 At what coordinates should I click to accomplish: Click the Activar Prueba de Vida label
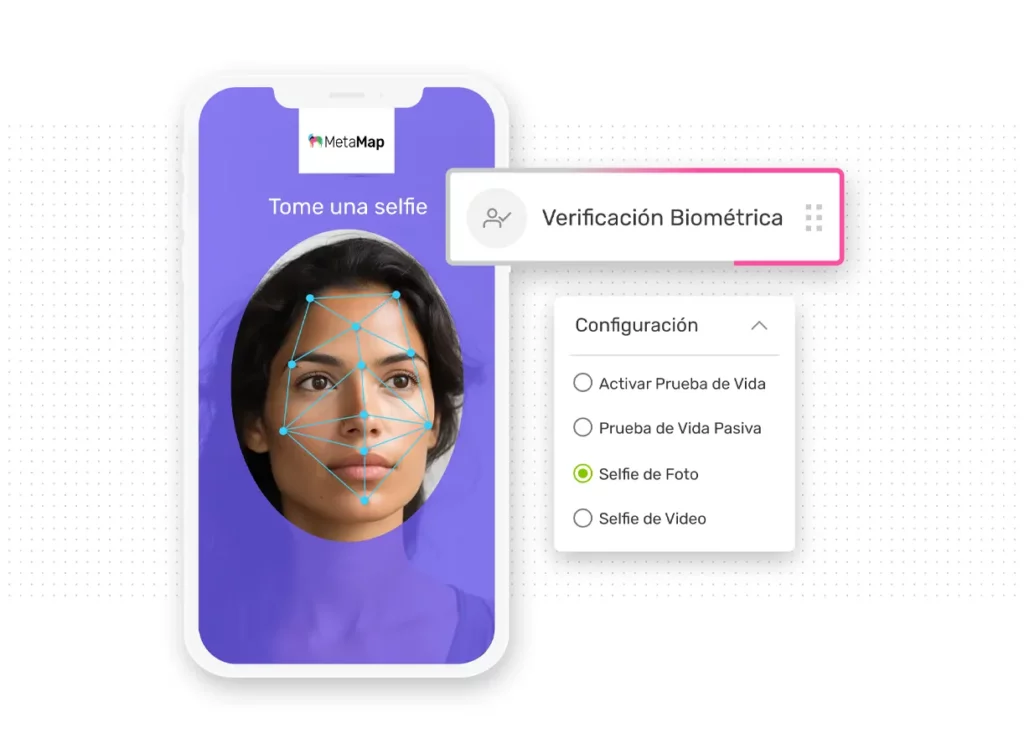click(682, 383)
